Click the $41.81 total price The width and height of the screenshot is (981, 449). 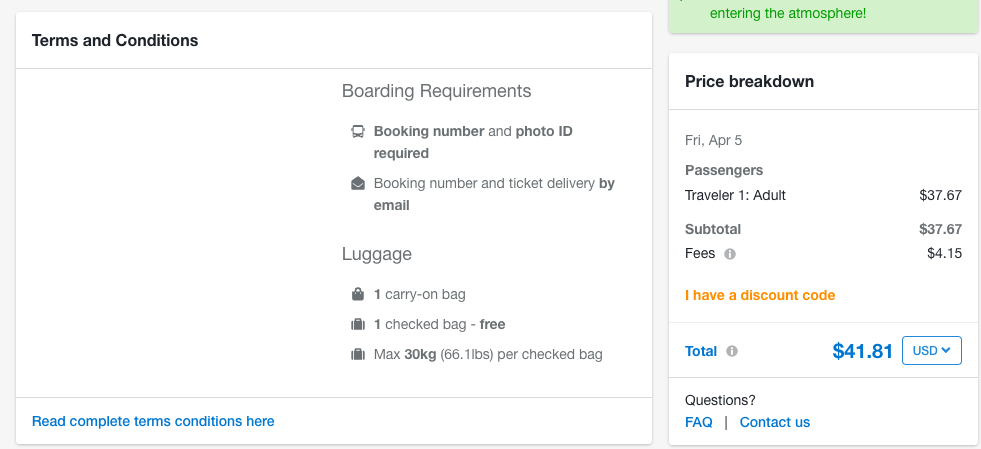coord(862,351)
